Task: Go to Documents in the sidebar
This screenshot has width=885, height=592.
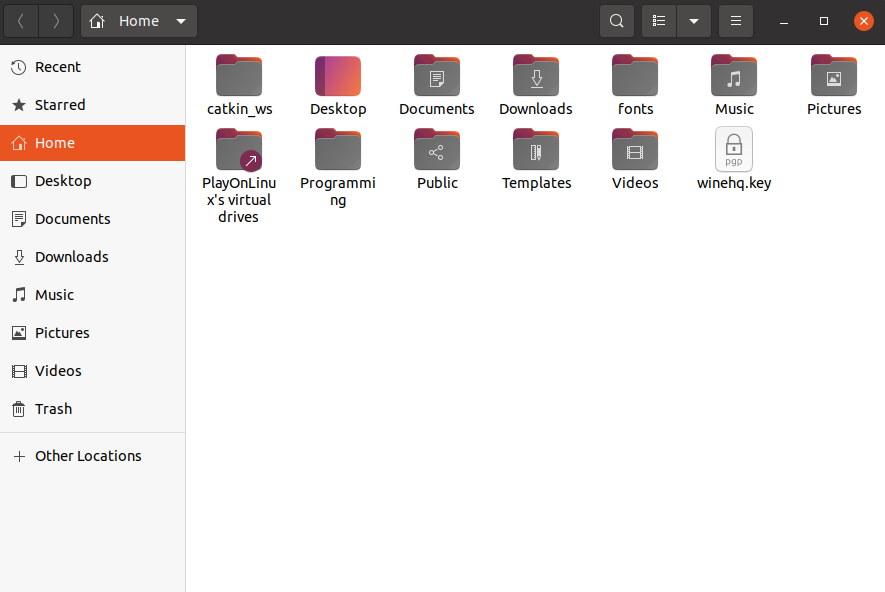Action: coord(93,219)
